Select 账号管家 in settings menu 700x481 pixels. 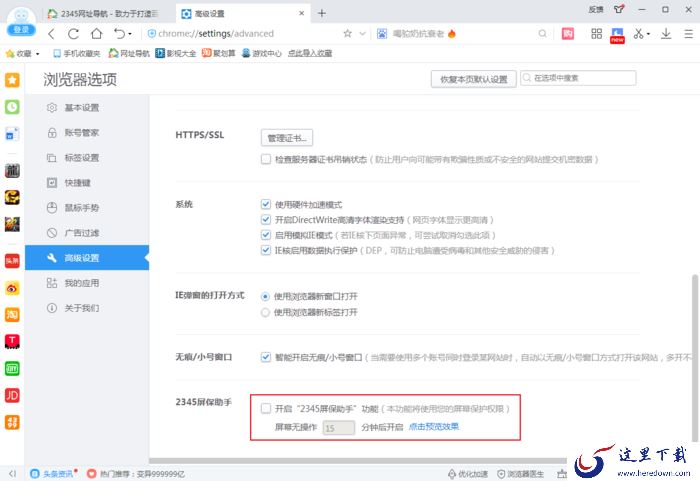pyautogui.click(x=87, y=133)
